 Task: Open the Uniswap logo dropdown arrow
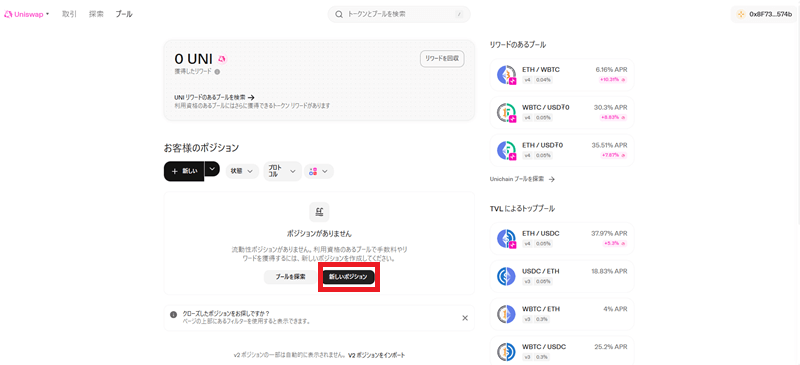[47, 14]
